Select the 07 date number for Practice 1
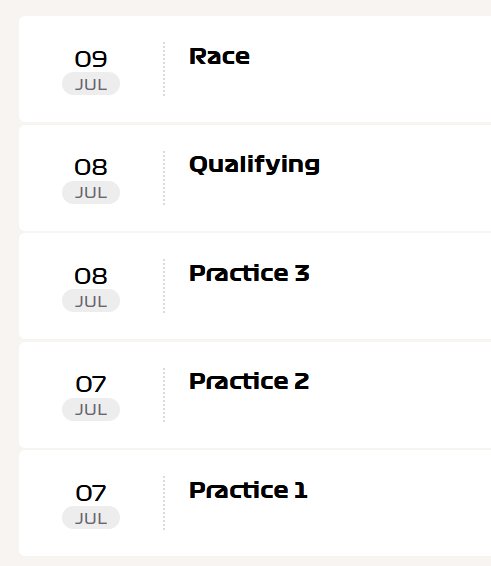Image resolution: width=491 pixels, height=566 pixels. (x=91, y=493)
